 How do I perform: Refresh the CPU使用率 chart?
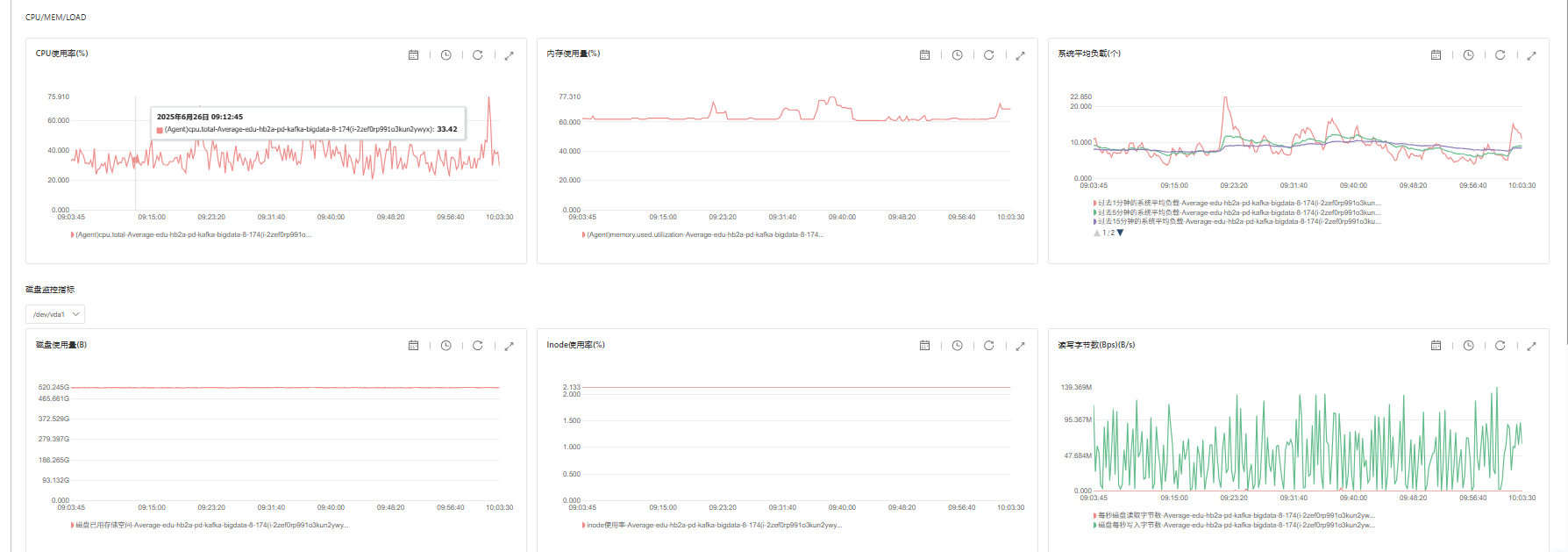pyautogui.click(x=477, y=55)
